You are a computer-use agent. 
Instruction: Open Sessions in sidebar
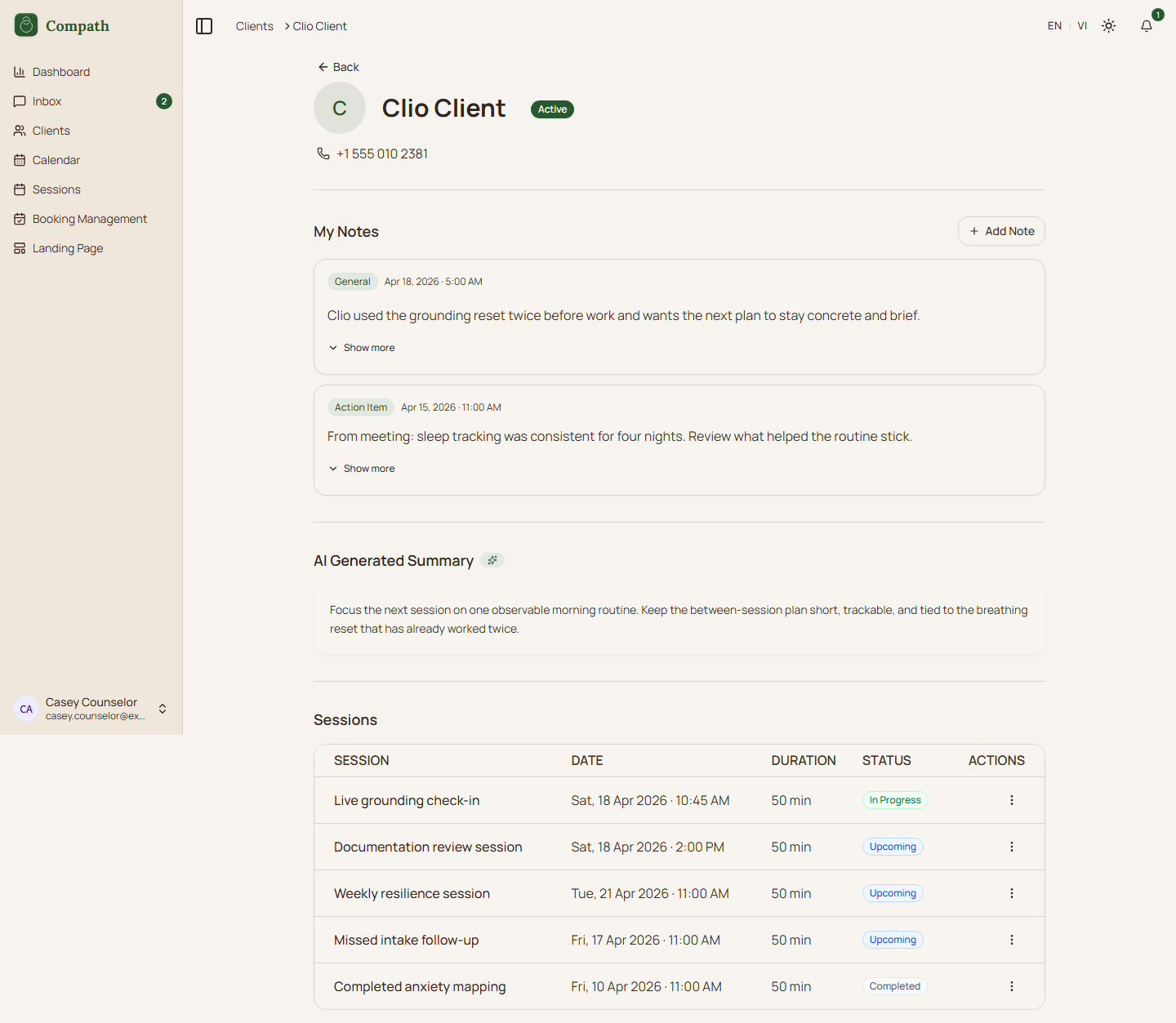click(91, 189)
